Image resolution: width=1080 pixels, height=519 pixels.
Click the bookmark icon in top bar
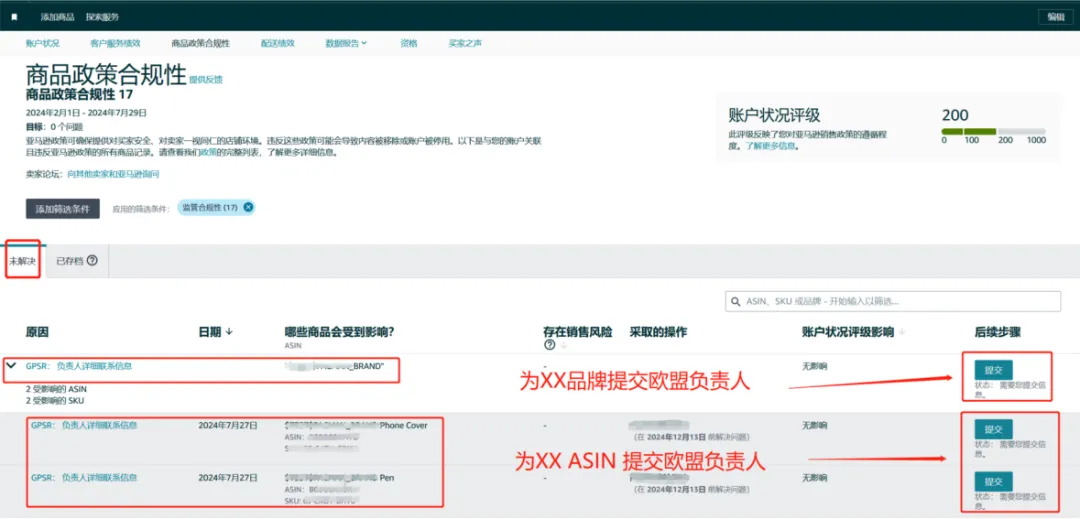(14, 17)
